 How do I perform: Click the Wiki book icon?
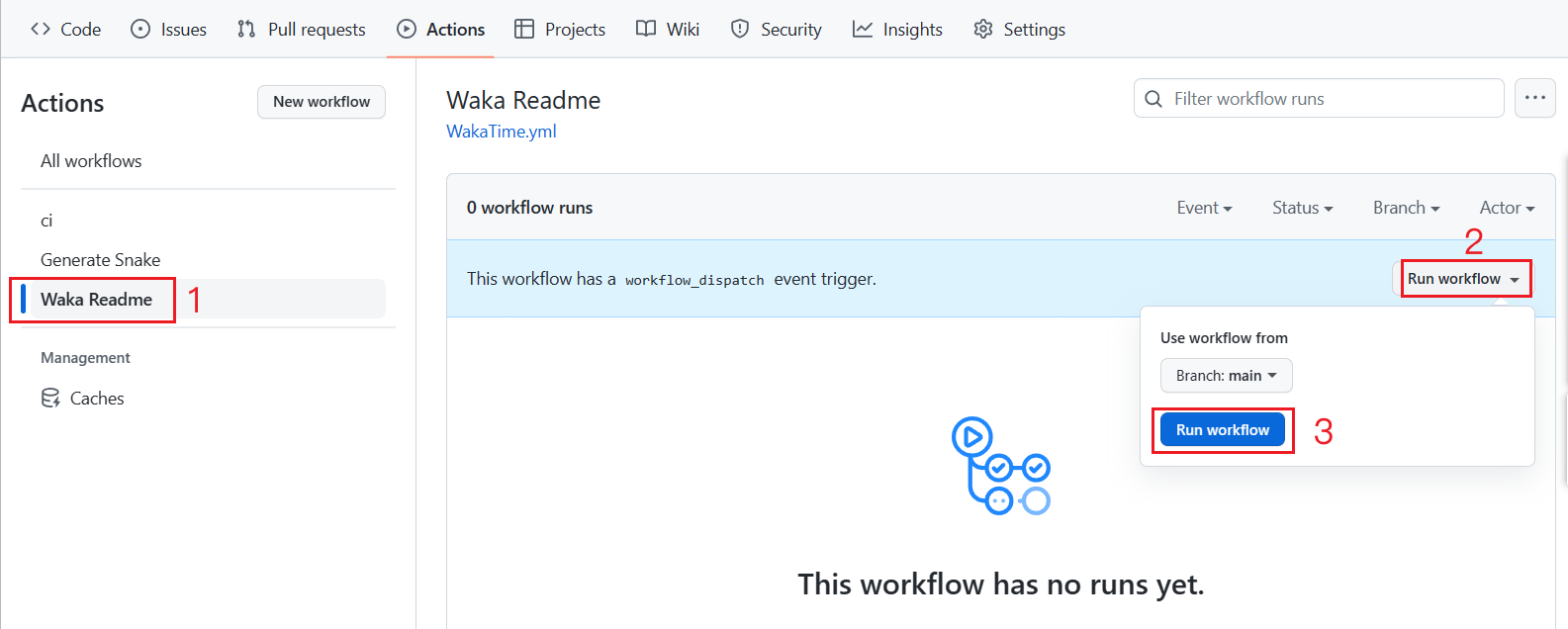646,30
